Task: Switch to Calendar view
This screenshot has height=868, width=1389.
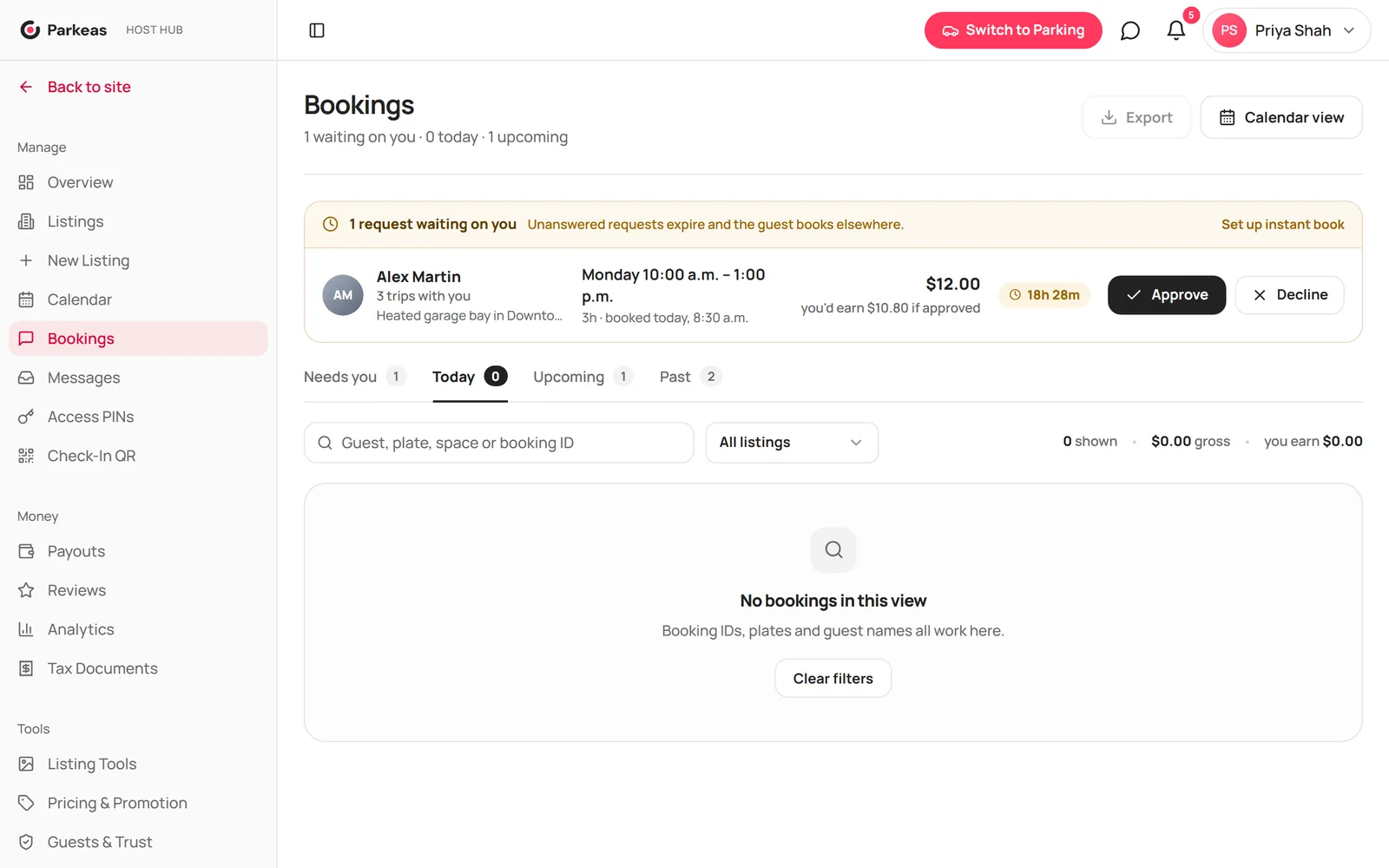Action: tap(1281, 117)
